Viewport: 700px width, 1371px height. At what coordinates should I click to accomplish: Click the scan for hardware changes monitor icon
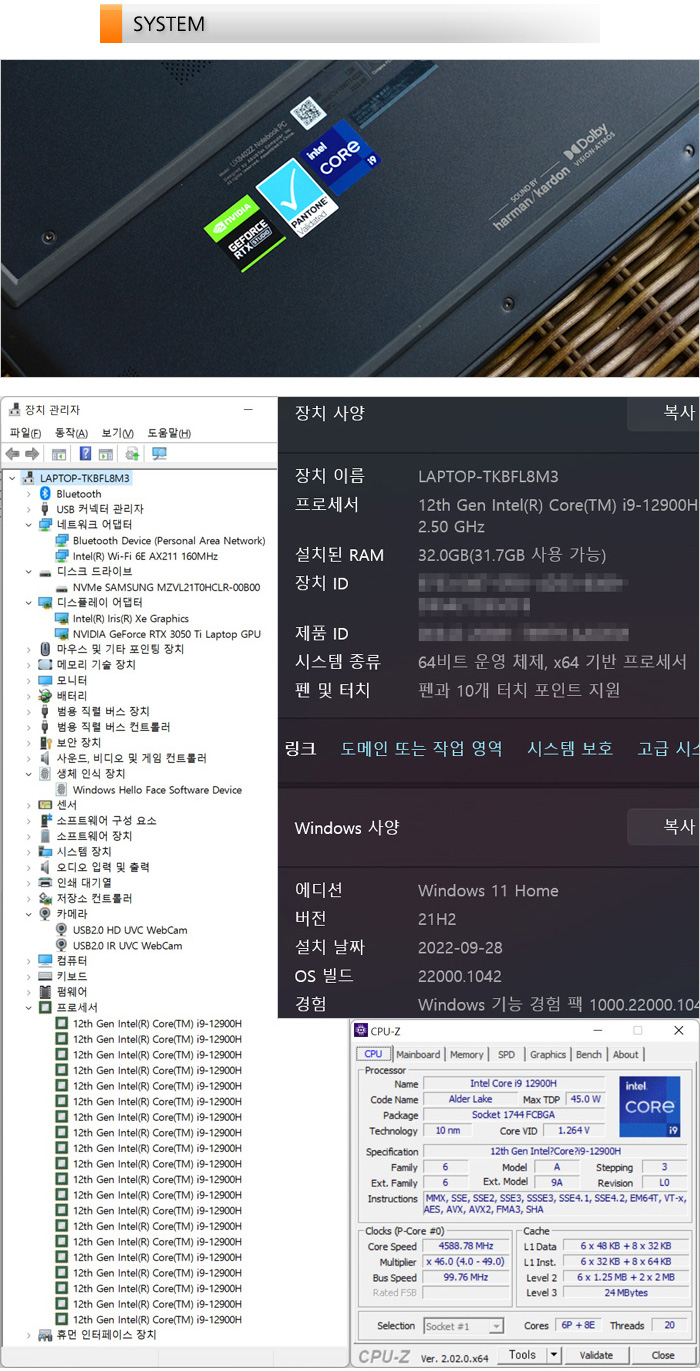[x=159, y=454]
